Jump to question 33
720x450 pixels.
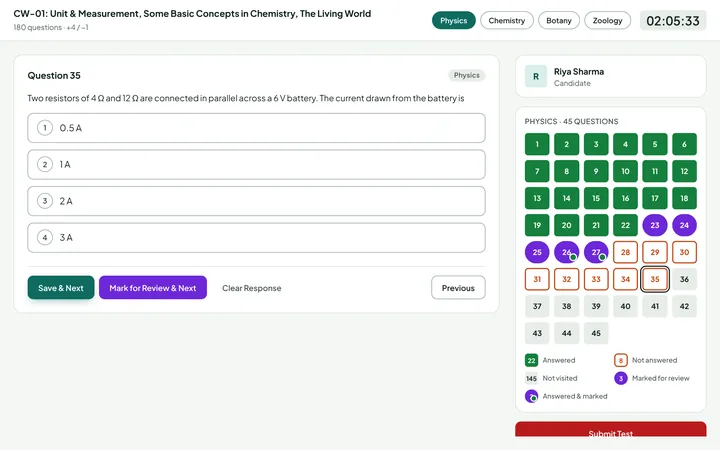point(596,279)
